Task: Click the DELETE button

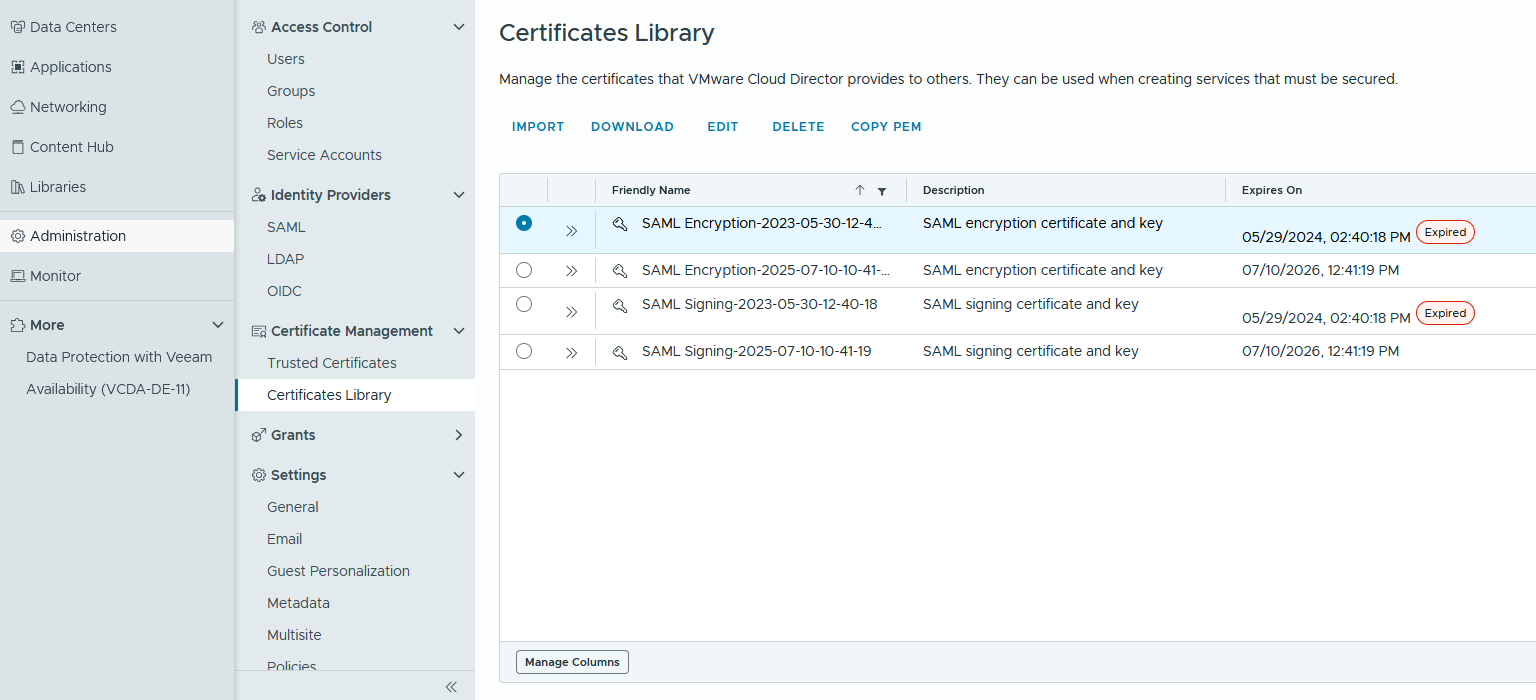Action: [x=798, y=127]
